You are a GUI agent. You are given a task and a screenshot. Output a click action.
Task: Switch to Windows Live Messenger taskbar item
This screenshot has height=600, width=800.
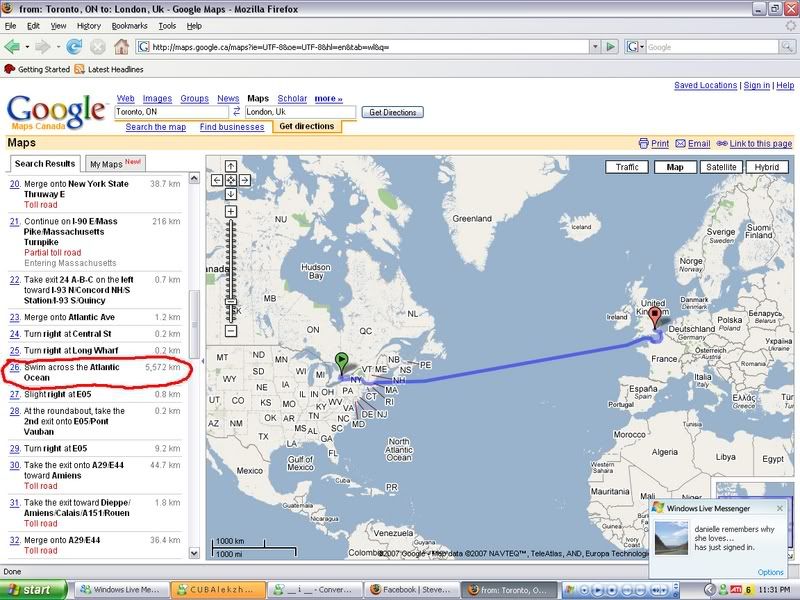[x=121, y=590]
